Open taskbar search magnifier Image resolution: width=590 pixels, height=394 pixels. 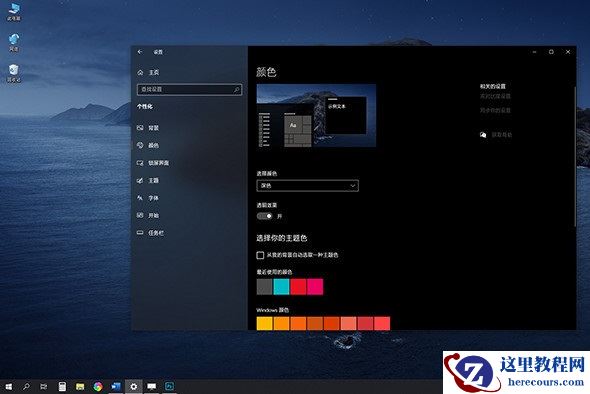point(26,386)
